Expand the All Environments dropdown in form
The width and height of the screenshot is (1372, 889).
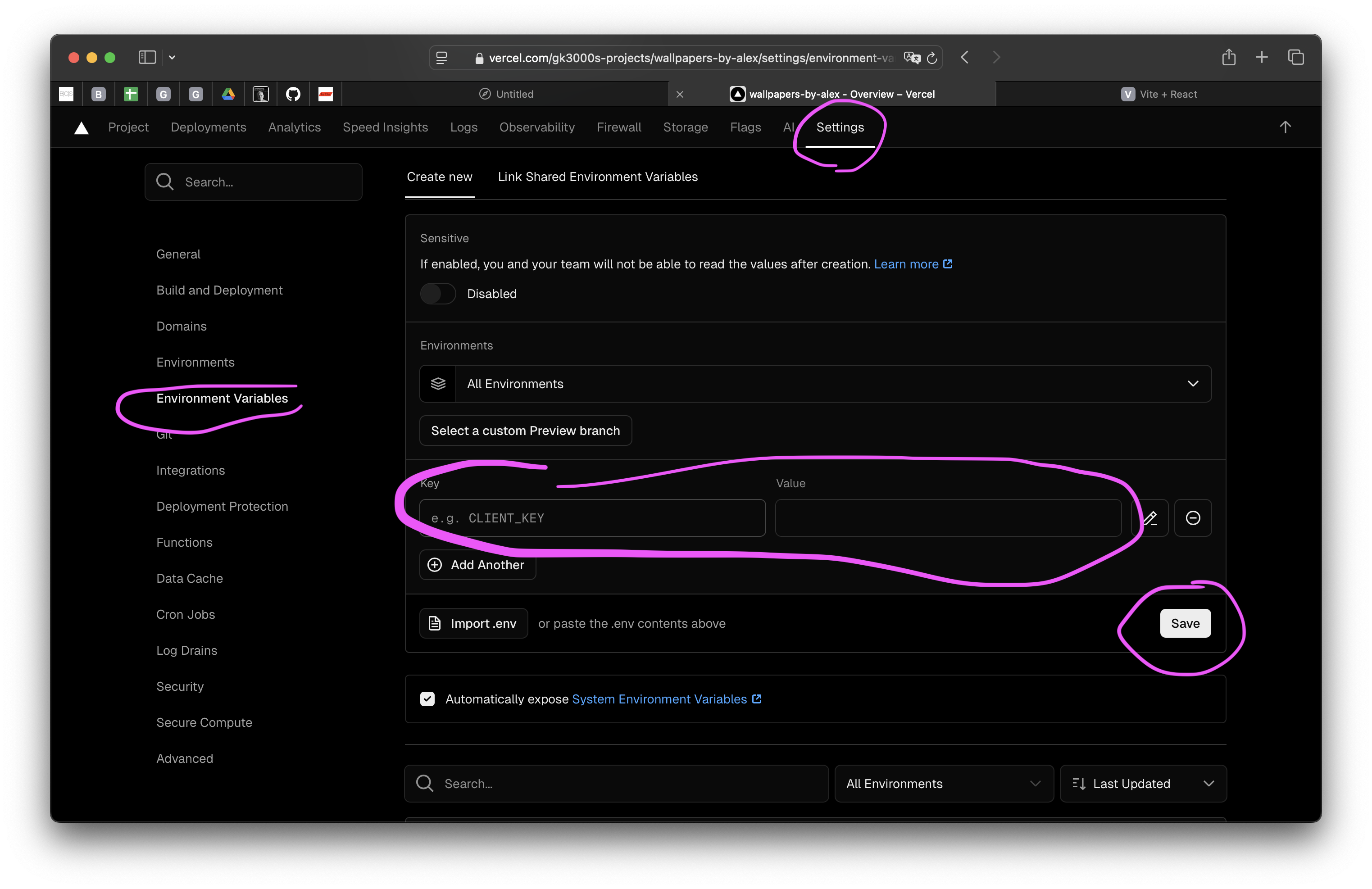[x=815, y=383]
